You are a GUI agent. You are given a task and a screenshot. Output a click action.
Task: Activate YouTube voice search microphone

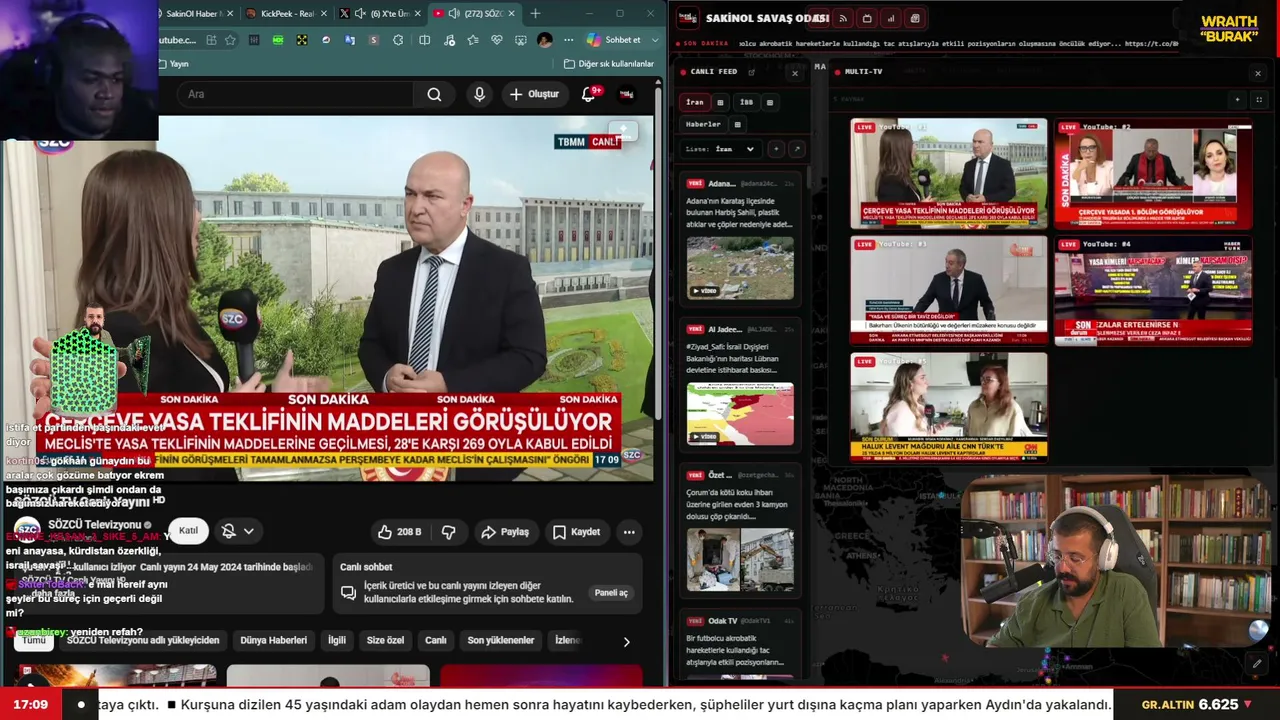479,94
